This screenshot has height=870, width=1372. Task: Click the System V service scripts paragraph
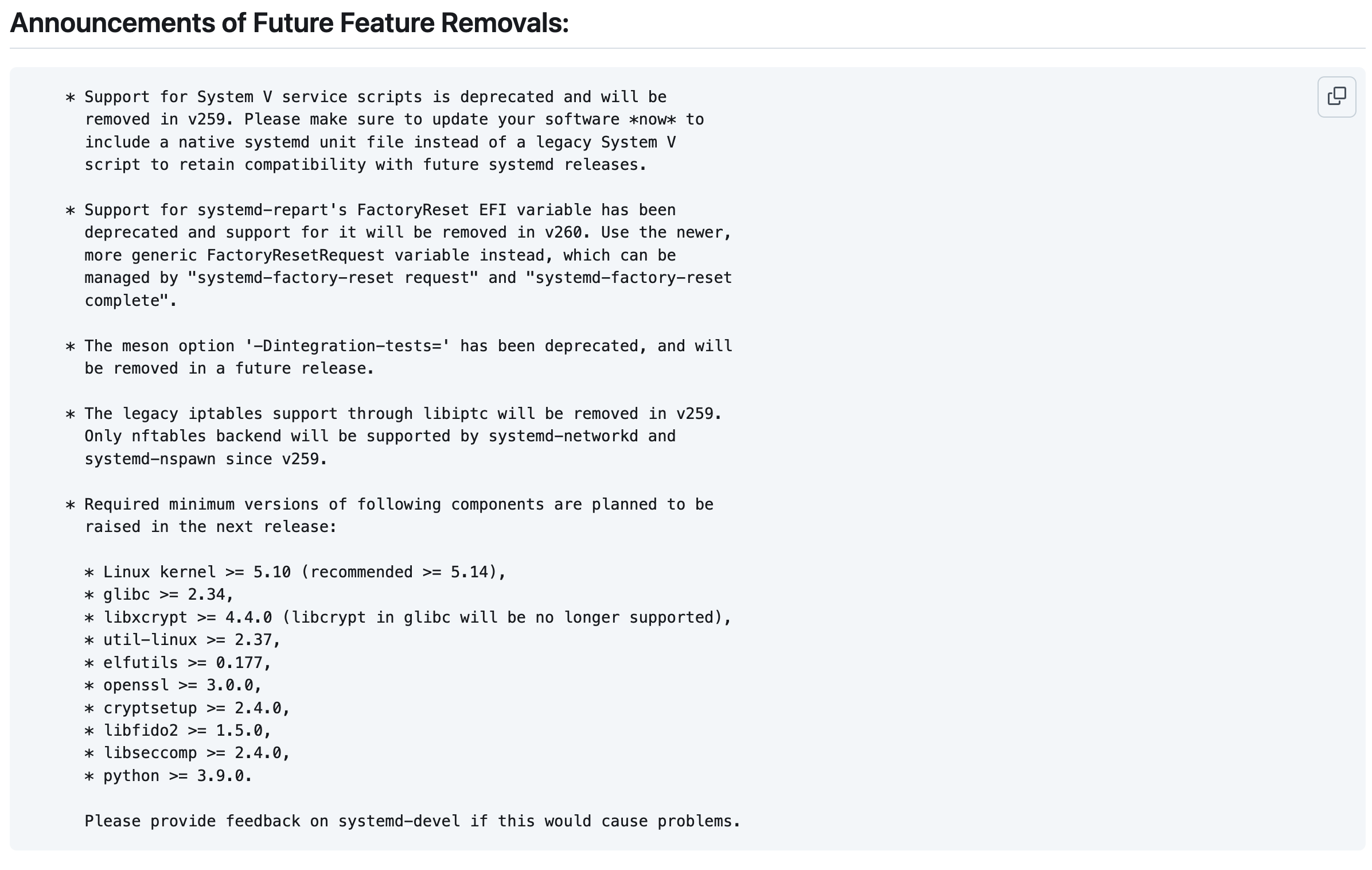coord(375,131)
